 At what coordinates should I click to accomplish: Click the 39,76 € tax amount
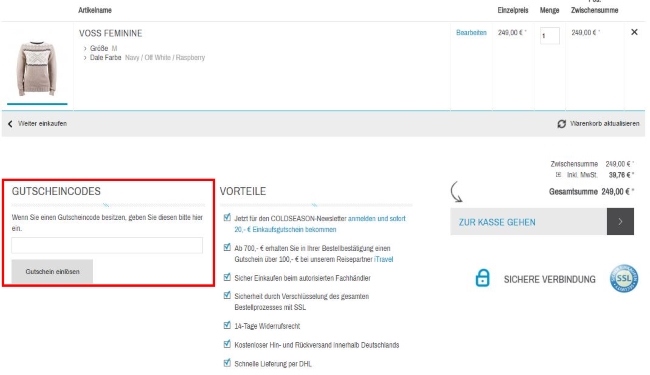pyautogui.click(x=621, y=175)
